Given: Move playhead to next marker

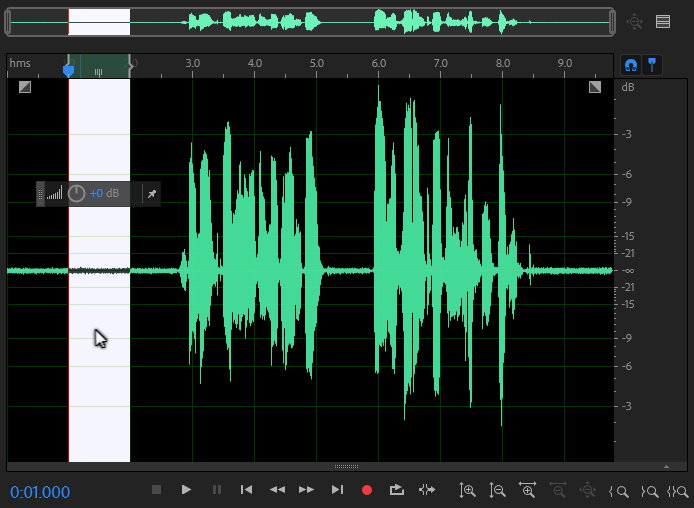Looking at the screenshot, I should 337,490.
